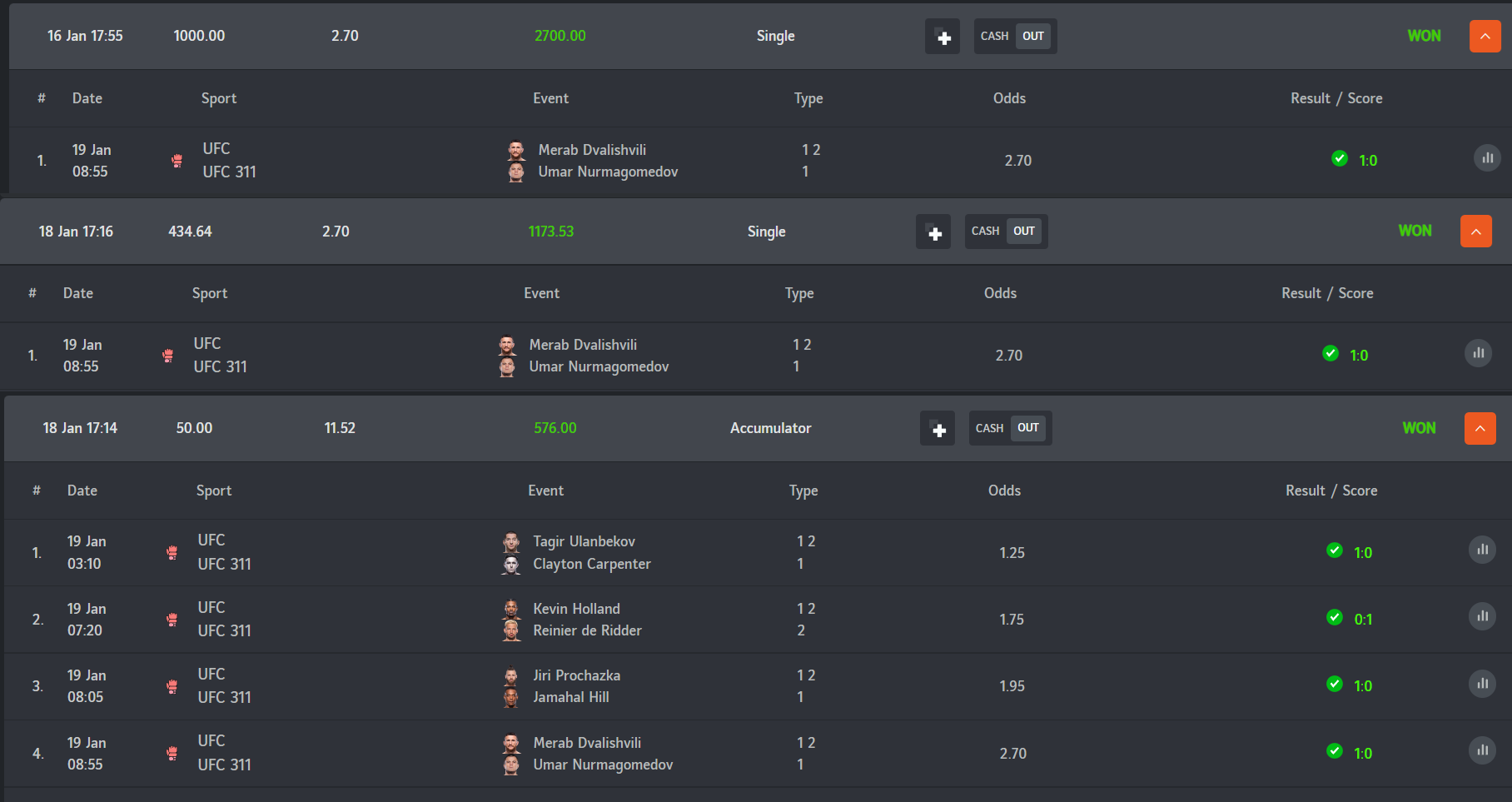Click plus icon on the Accumulator bet
This screenshot has height=802, width=1512.
[938, 429]
